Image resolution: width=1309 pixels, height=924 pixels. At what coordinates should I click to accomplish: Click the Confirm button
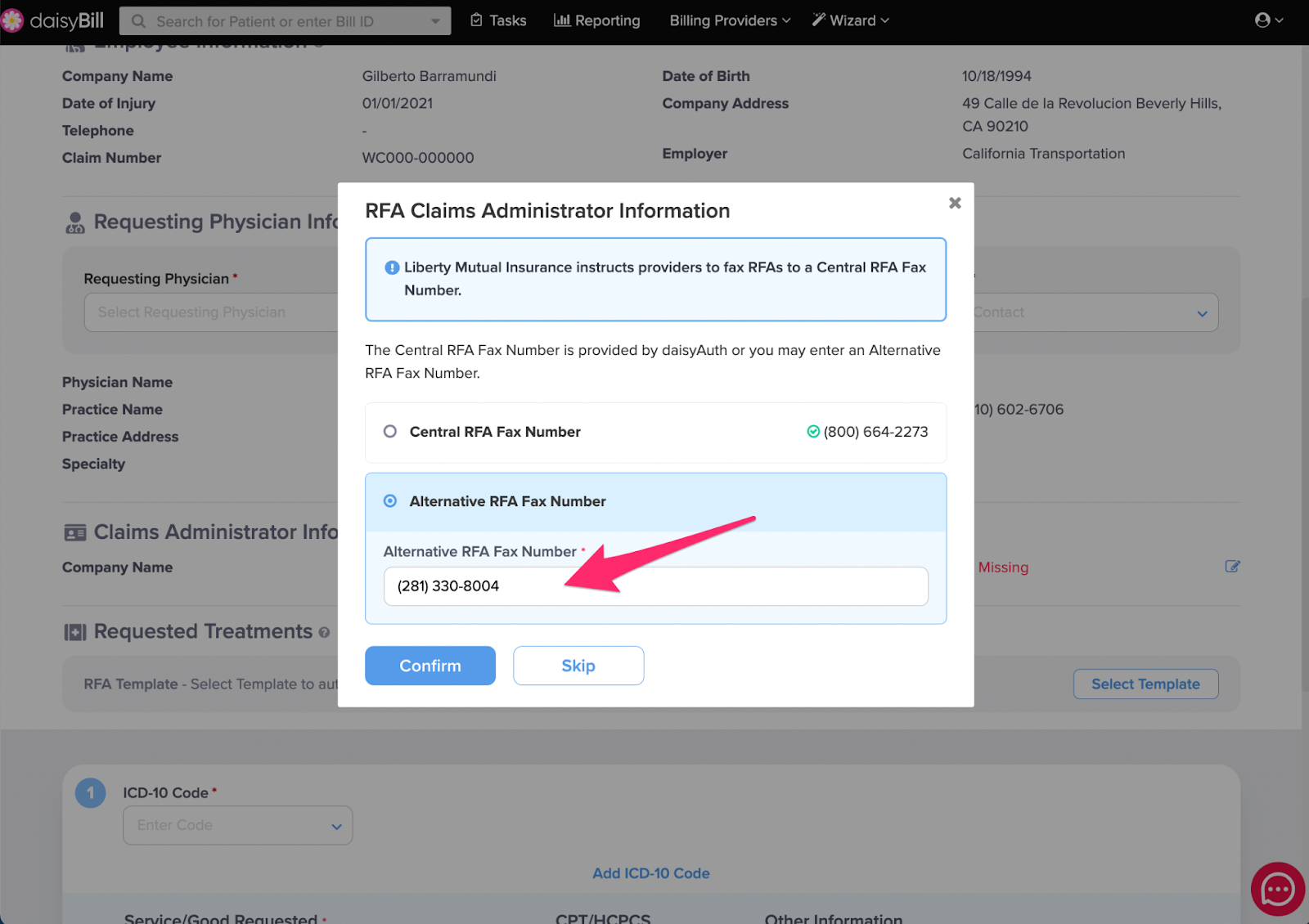430,666
